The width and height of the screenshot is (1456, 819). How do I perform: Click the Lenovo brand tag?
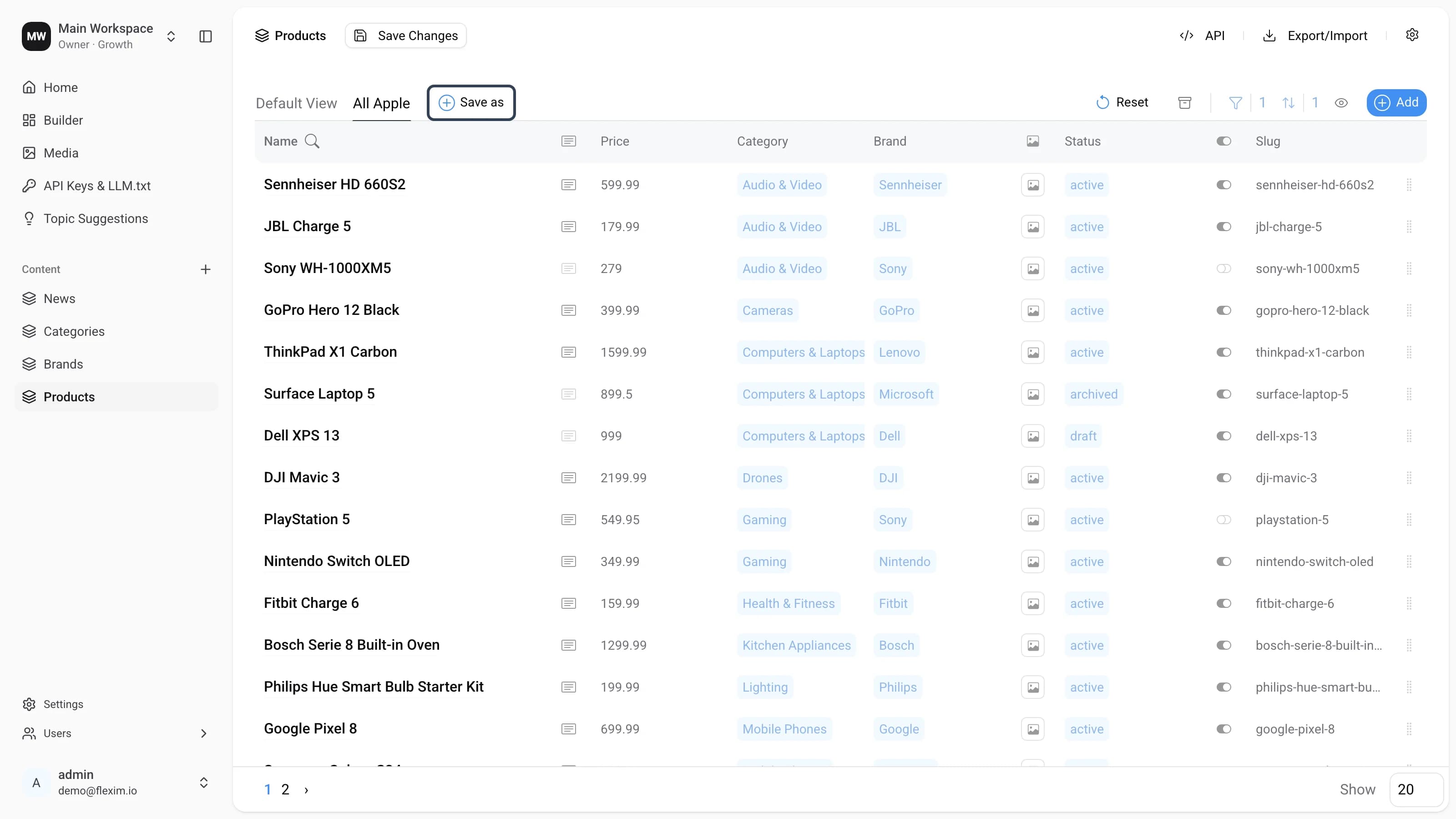899,352
